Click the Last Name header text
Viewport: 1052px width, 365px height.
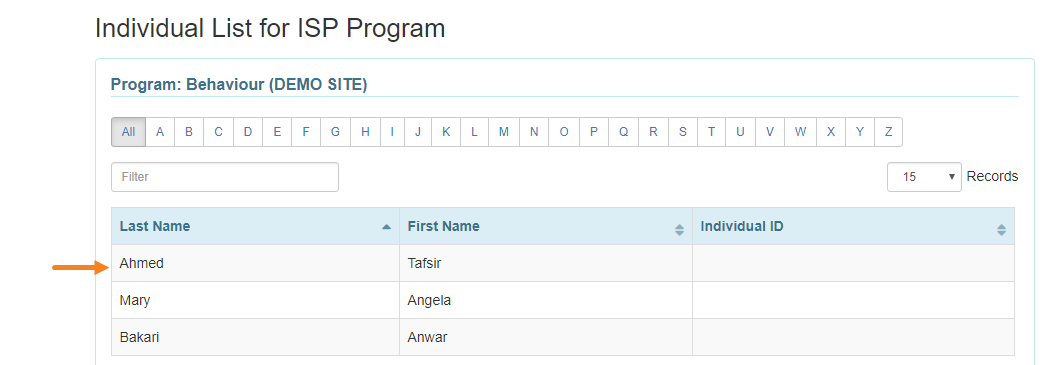(154, 226)
